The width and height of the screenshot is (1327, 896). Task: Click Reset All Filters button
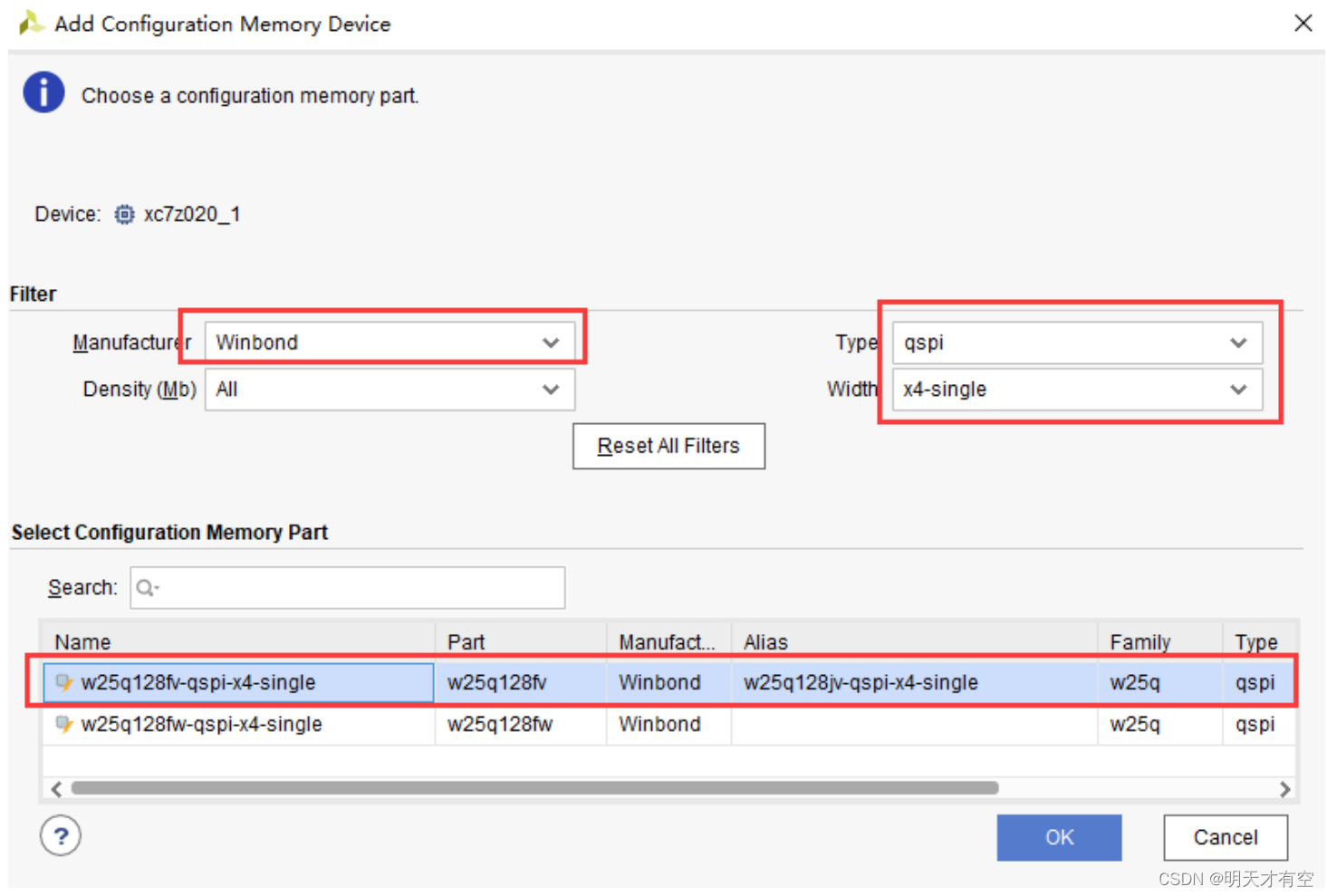click(668, 446)
